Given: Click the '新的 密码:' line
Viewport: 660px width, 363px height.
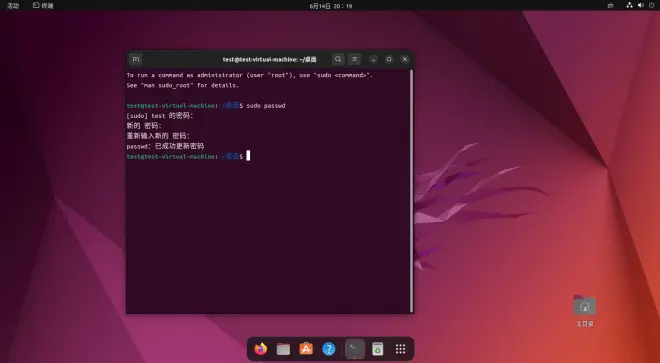Looking at the screenshot, I should point(144,126).
